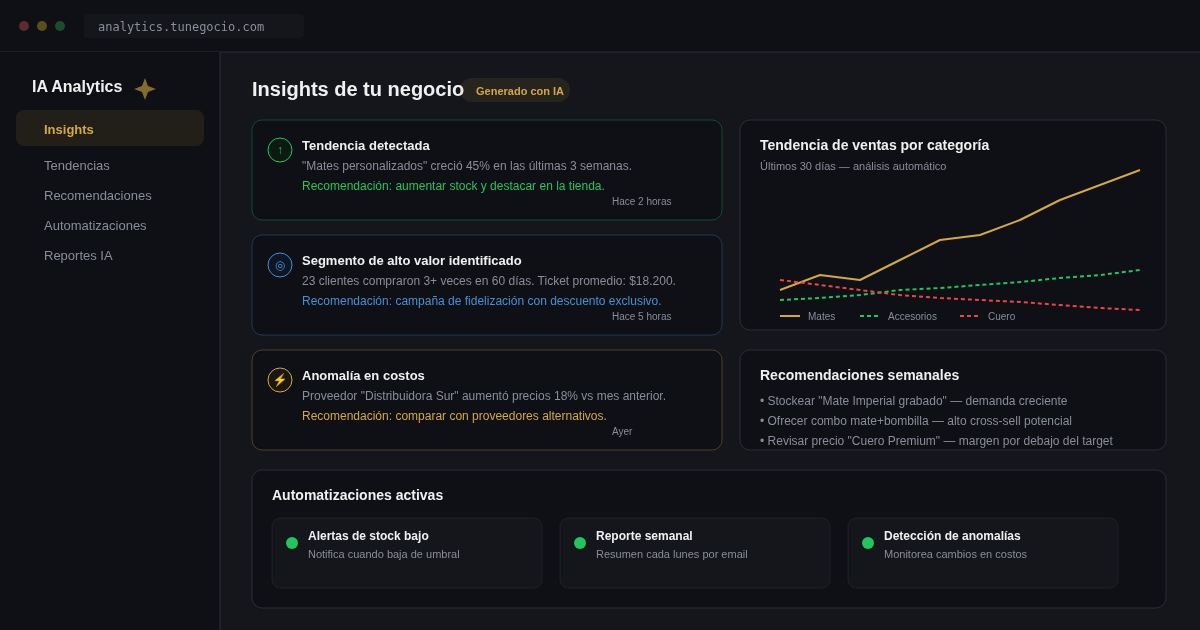Toggle the status dot for Alertas de stock bajo
This screenshot has width=1200, height=630.
coord(291,543)
